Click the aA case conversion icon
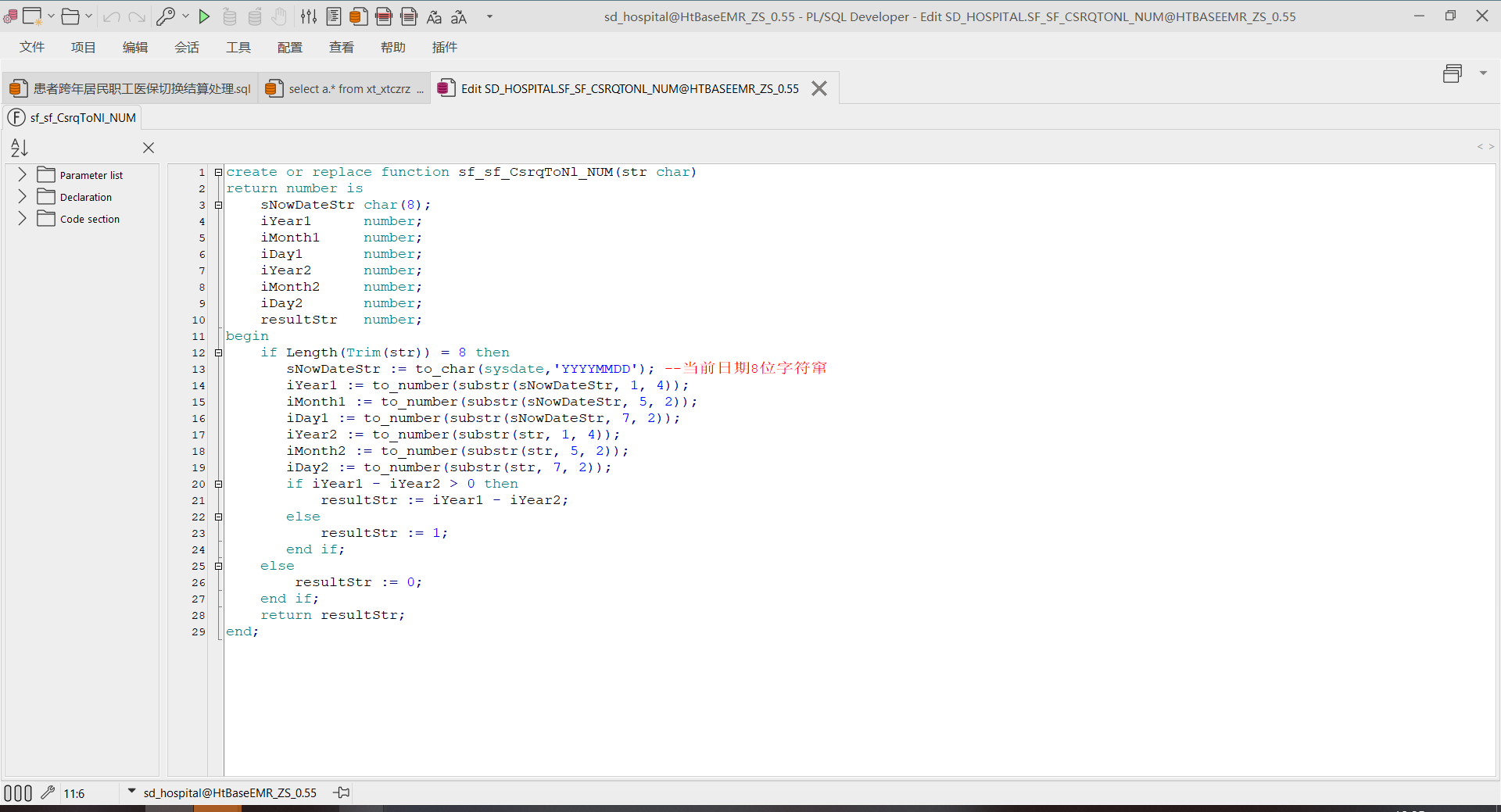 459,16
